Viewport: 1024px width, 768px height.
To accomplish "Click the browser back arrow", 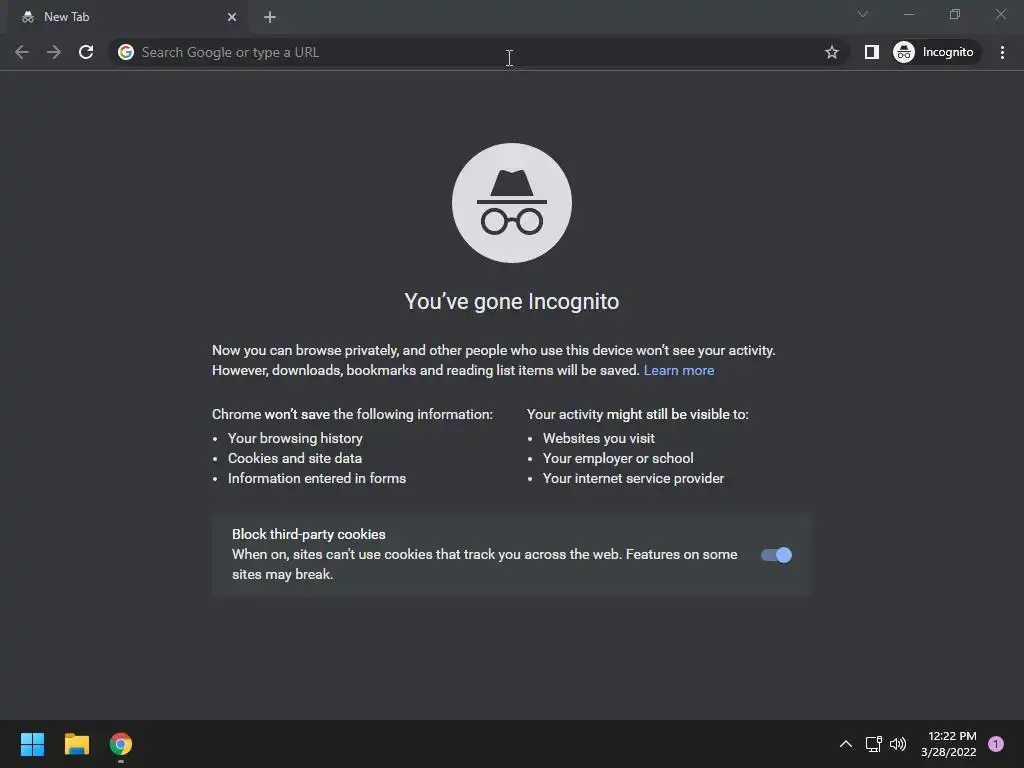I will pos(22,52).
